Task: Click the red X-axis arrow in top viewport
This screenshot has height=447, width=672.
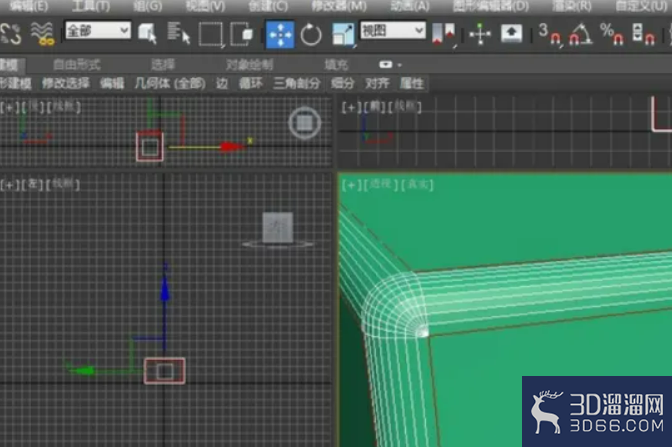Action: point(233,147)
